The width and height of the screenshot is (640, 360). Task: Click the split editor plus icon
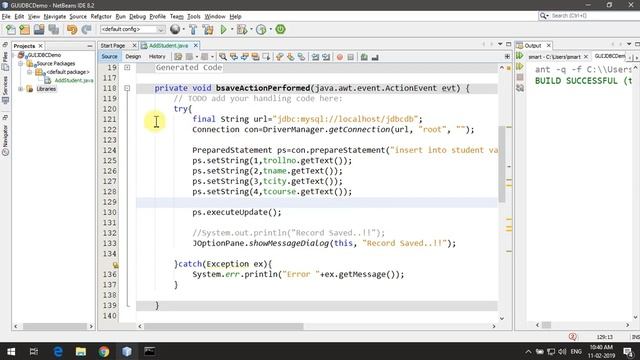[507, 57]
